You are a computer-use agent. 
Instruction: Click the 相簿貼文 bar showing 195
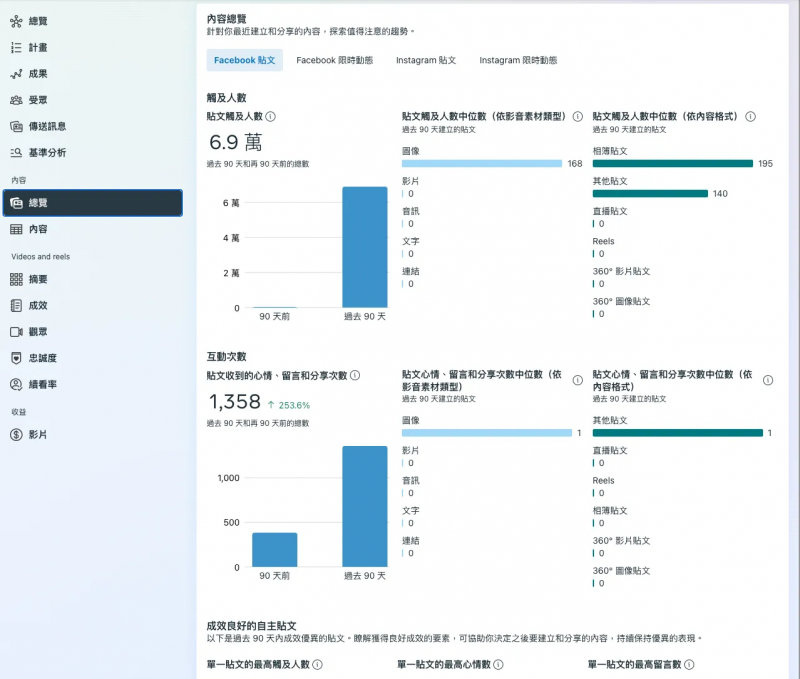tap(672, 164)
